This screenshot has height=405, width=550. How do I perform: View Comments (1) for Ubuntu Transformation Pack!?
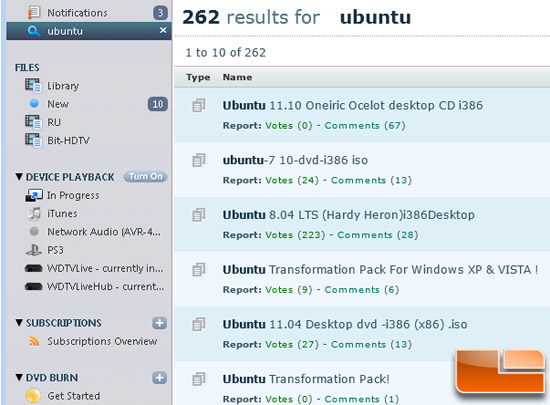[362, 399]
